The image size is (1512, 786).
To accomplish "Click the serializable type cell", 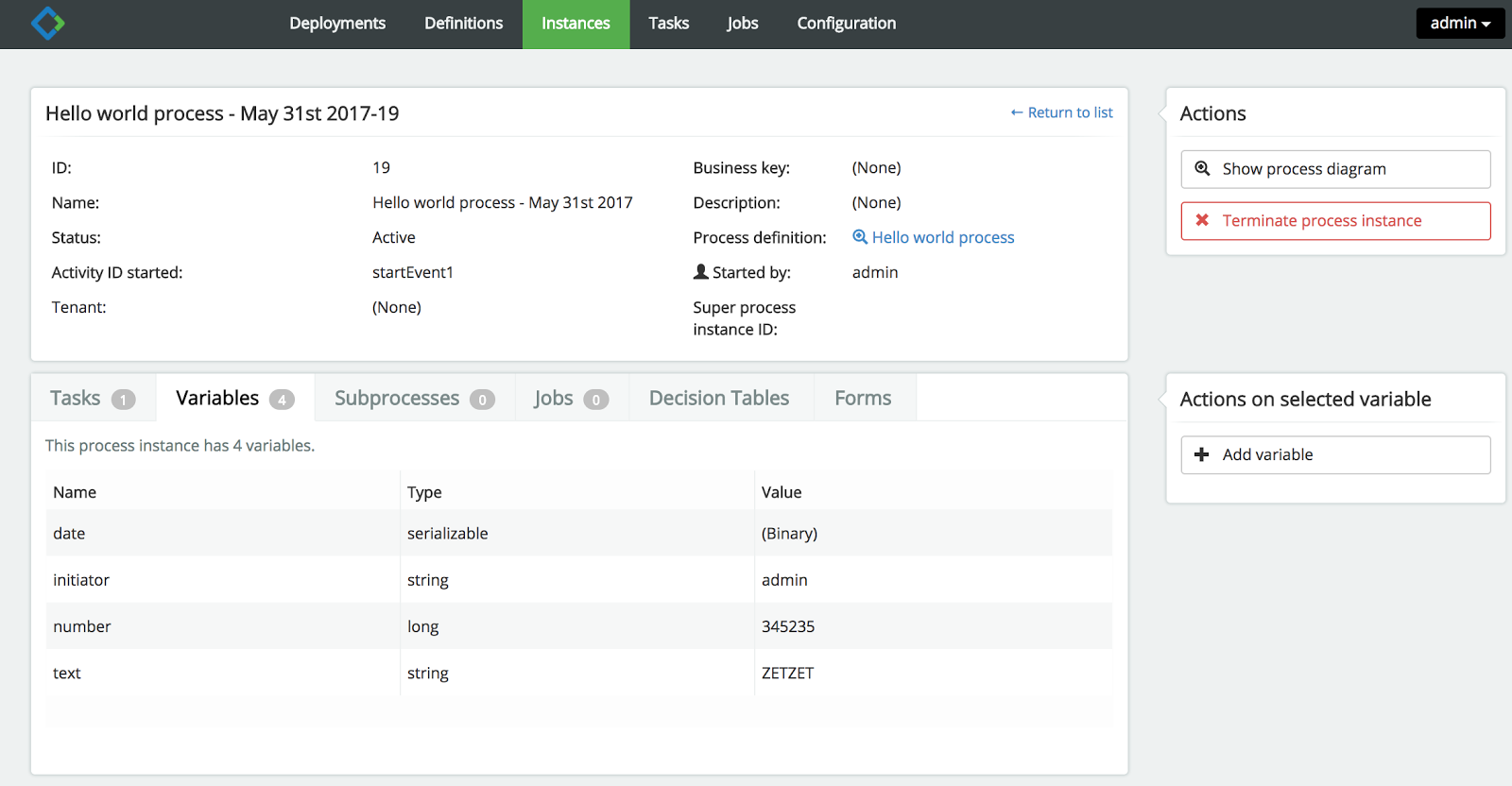I will tap(577, 533).
